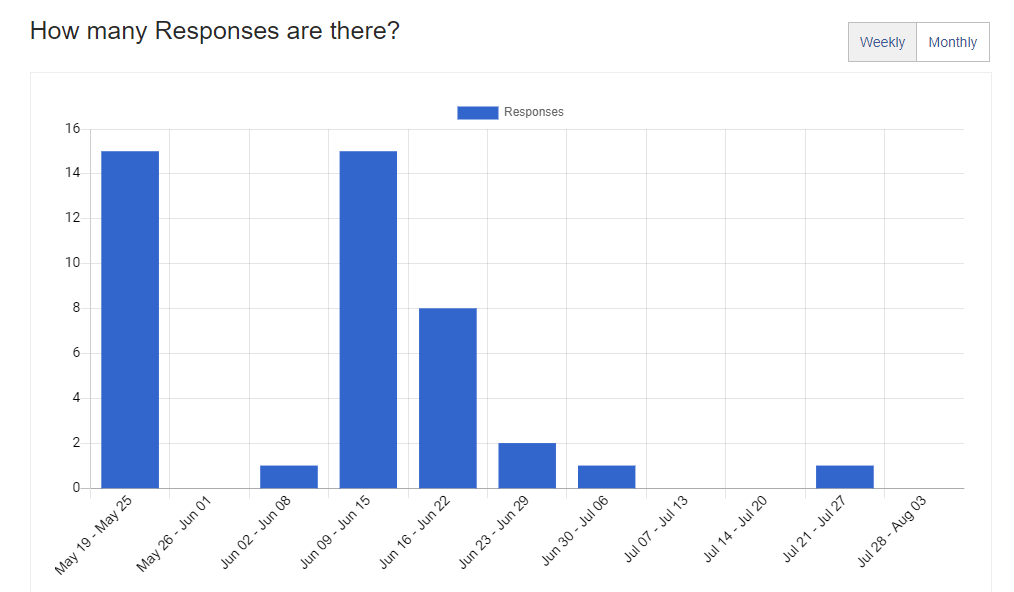
Task: Click the May 19 - May 25 bar
Action: click(130, 319)
